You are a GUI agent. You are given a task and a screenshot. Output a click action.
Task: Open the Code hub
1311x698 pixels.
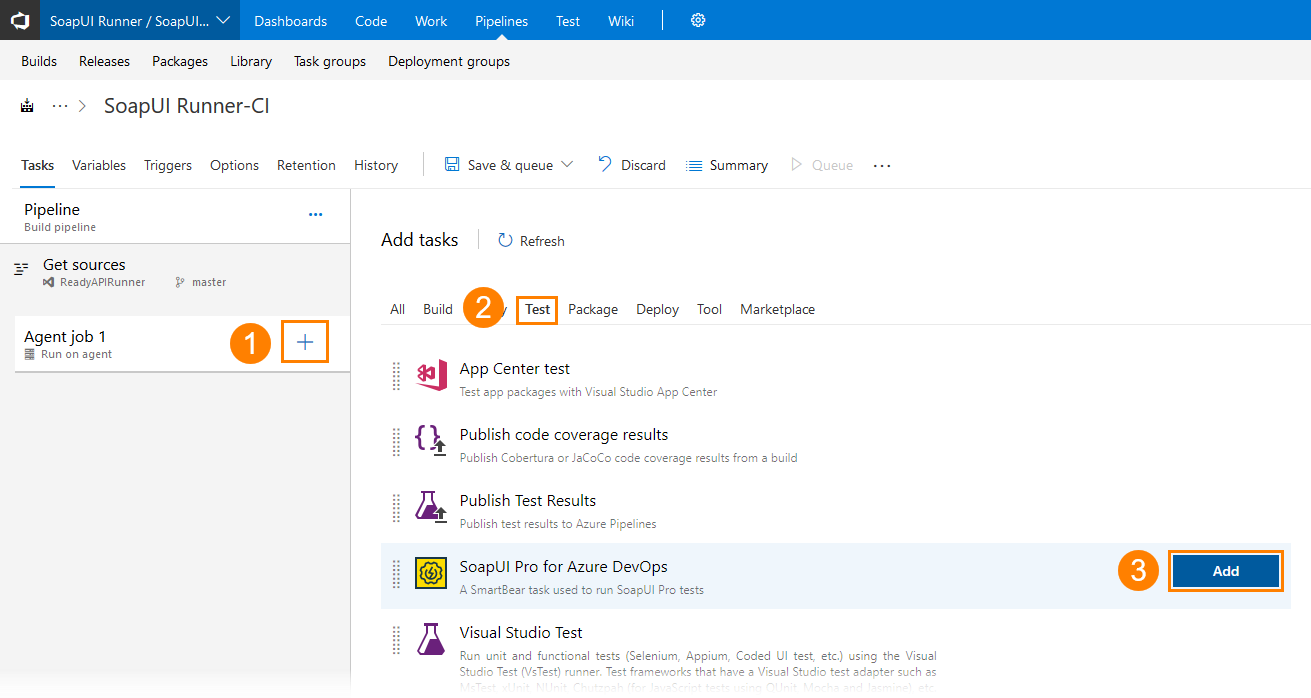371,21
